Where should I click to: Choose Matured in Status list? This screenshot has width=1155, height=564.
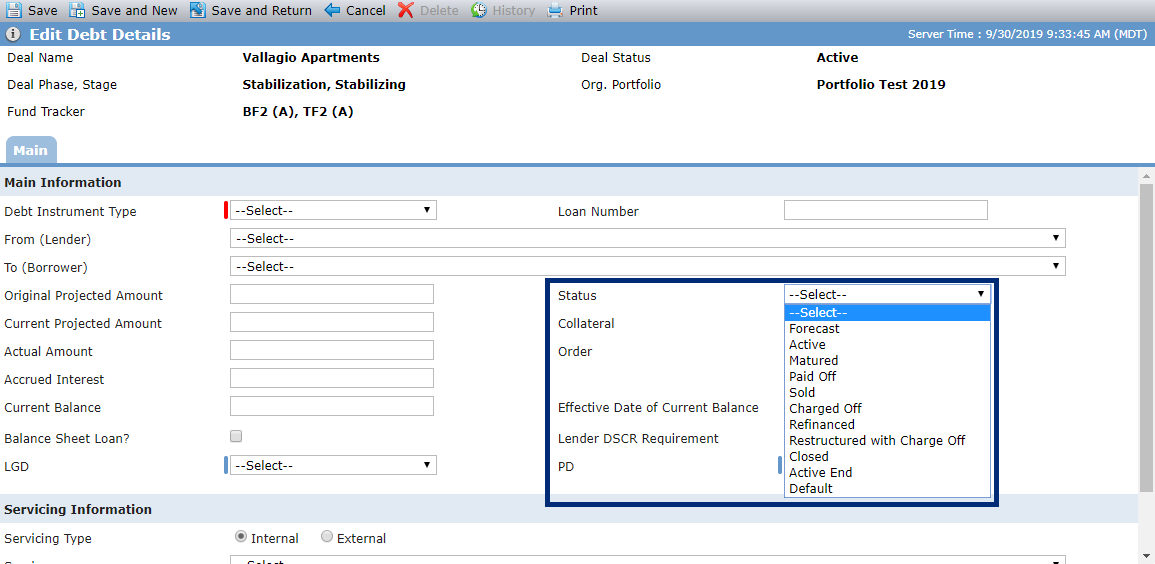click(x=888, y=361)
